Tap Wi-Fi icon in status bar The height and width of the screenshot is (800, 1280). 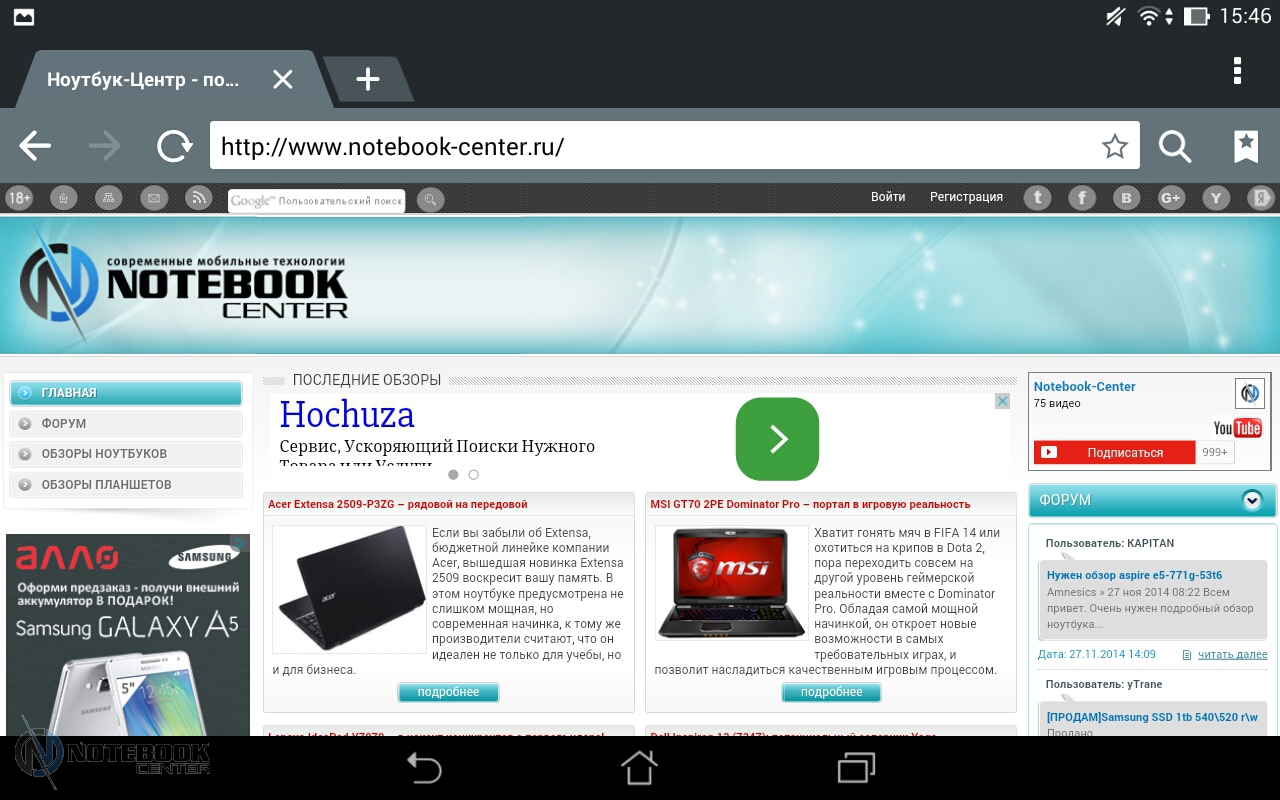pos(1148,17)
